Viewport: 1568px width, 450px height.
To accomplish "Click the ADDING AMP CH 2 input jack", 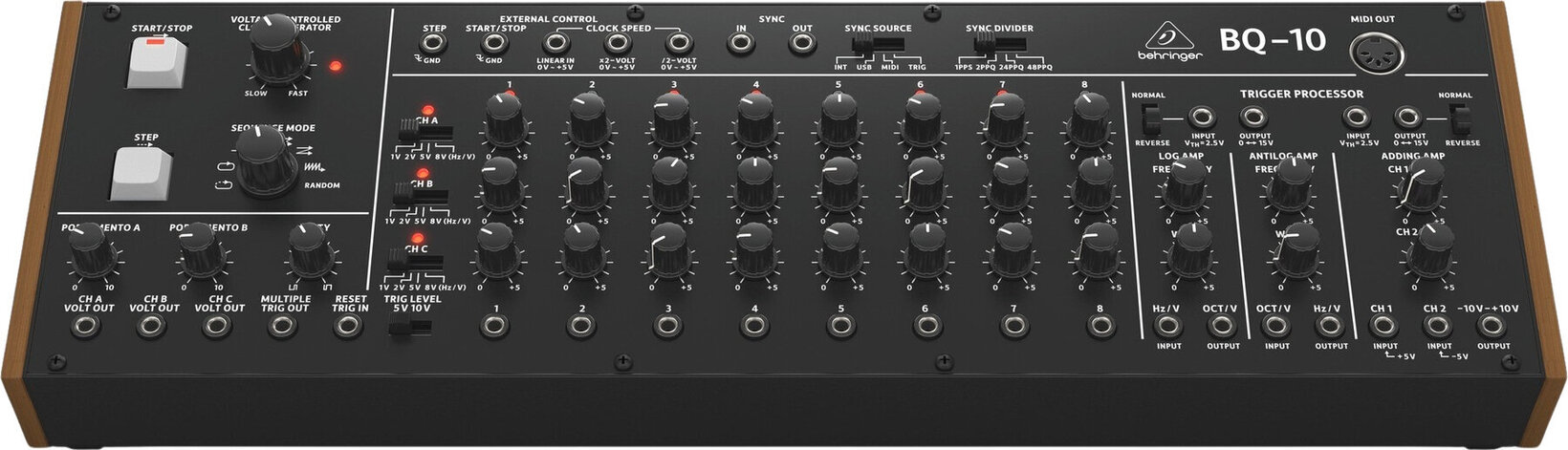I will tap(1438, 328).
